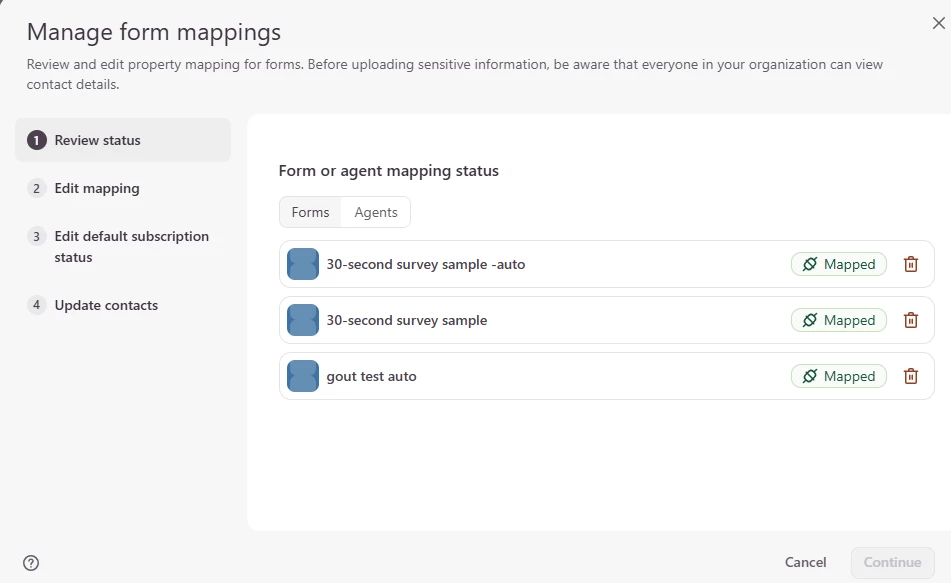Click the 30-second survey sample -auto form icon
Viewport: 951px width, 583px height.
[303, 264]
